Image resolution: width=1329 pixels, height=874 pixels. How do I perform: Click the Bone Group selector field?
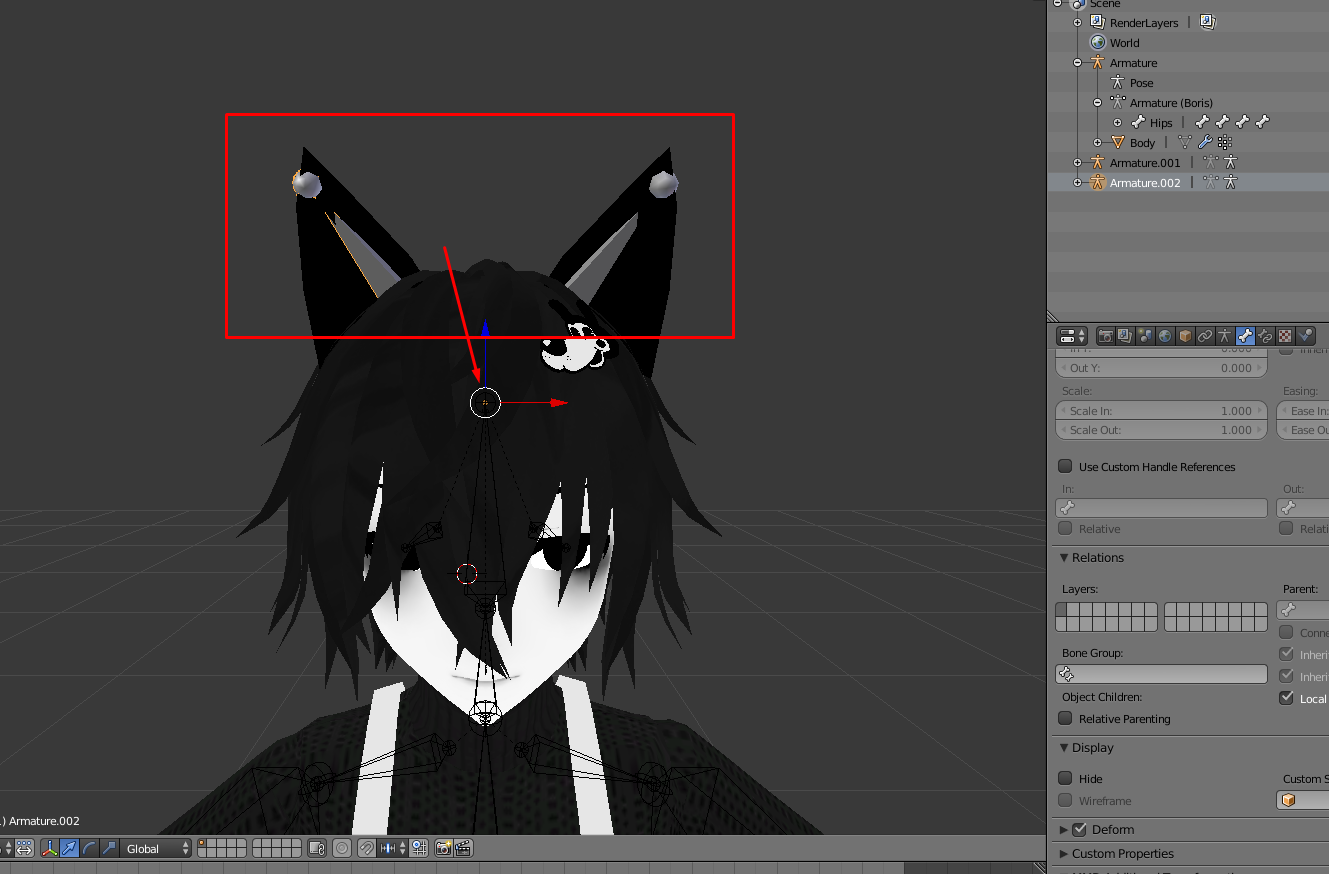click(1161, 674)
